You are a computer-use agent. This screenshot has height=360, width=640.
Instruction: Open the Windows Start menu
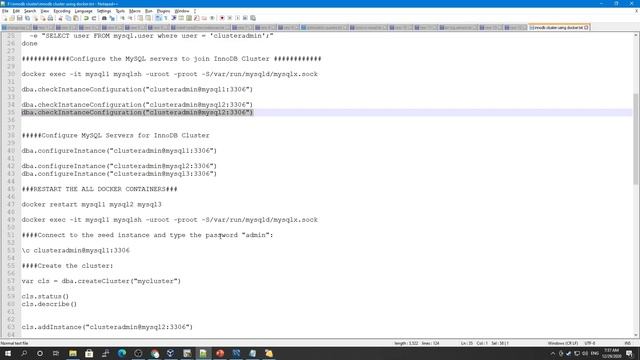[8, 353]
